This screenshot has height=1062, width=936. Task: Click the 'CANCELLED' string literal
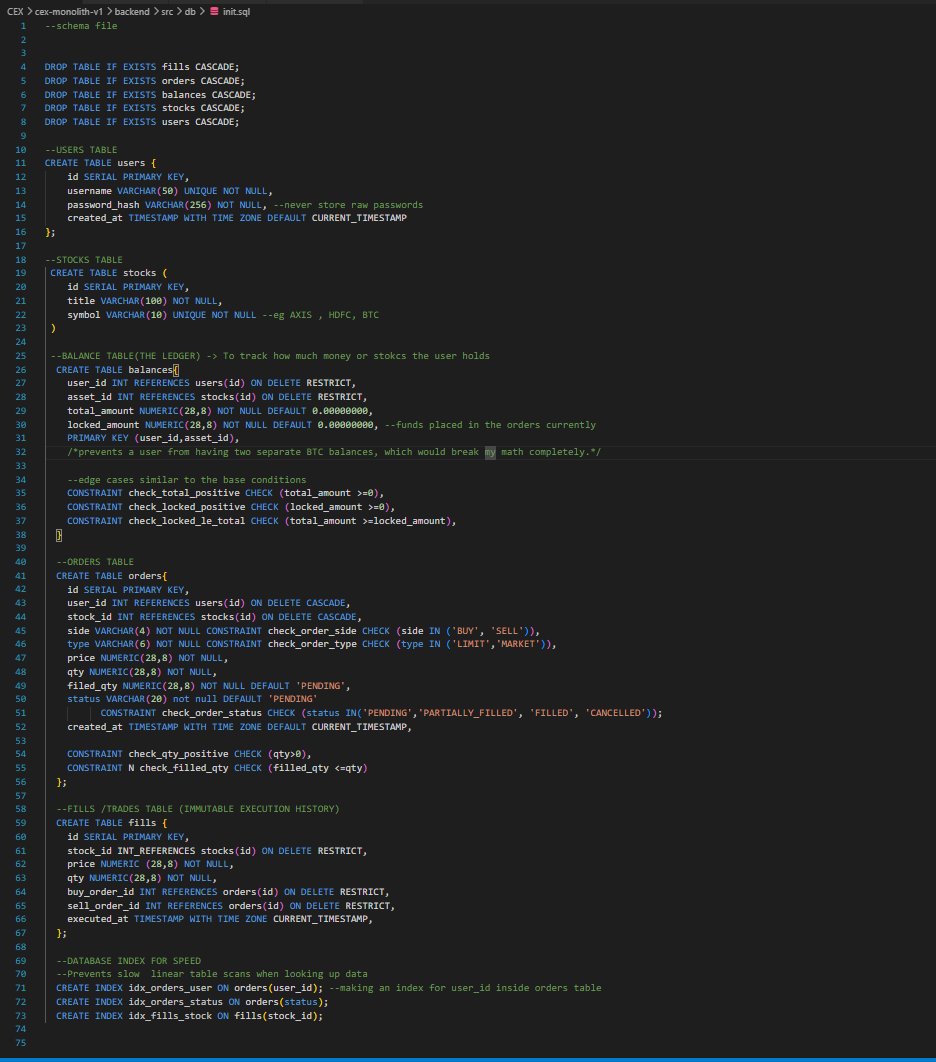click(616, 713)
